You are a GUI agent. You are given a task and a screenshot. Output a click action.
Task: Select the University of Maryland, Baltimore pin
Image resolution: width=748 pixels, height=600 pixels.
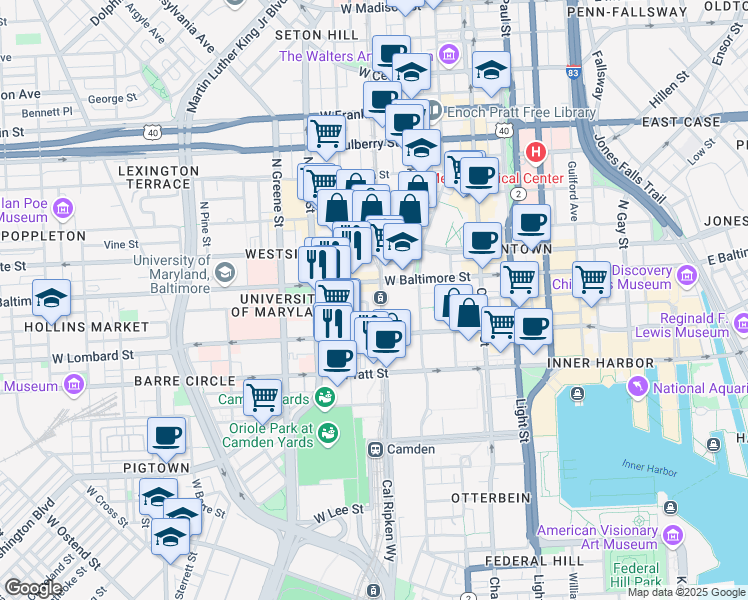point(225,273)
